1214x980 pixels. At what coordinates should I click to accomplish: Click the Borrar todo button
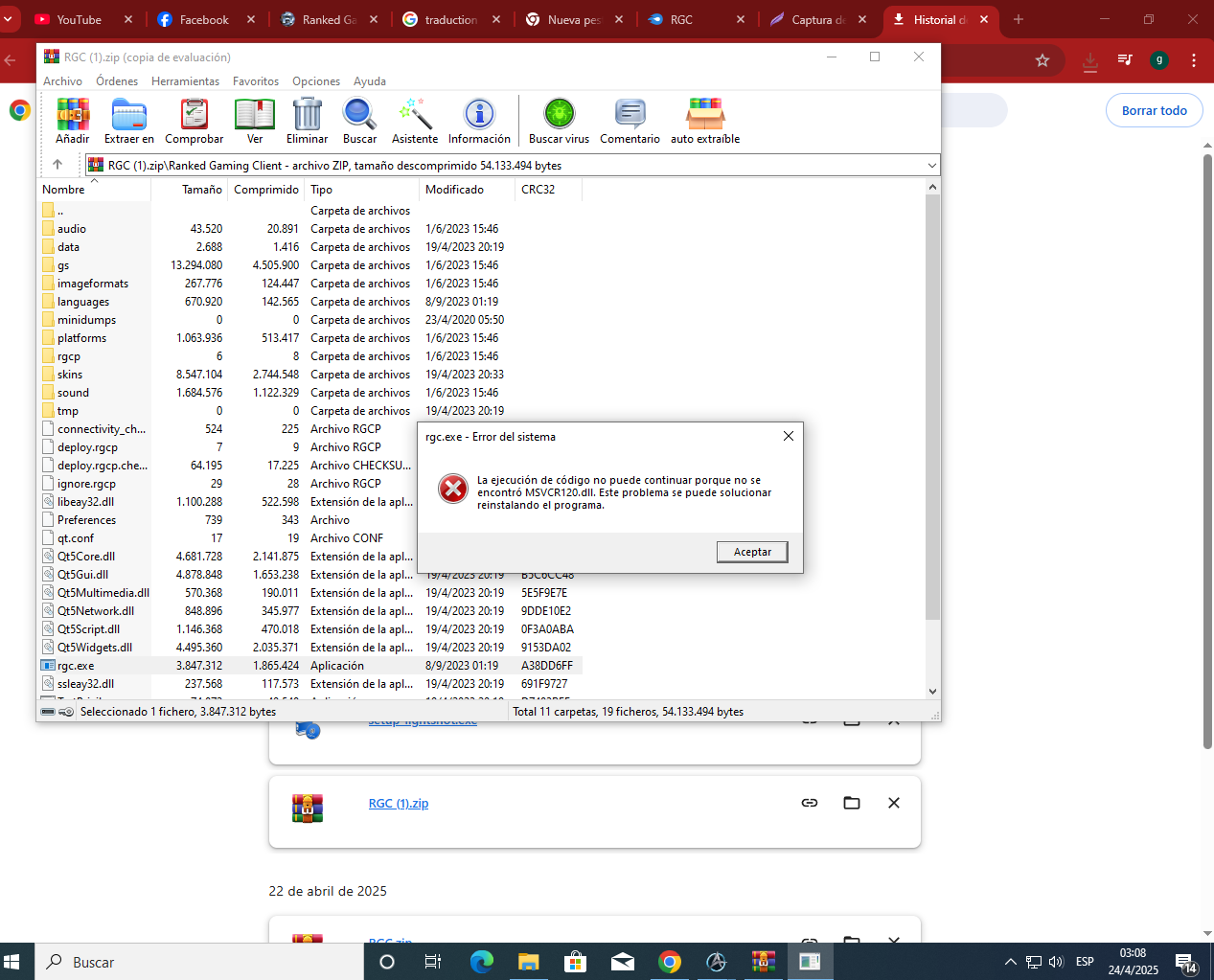click(x=1154, y=110)
